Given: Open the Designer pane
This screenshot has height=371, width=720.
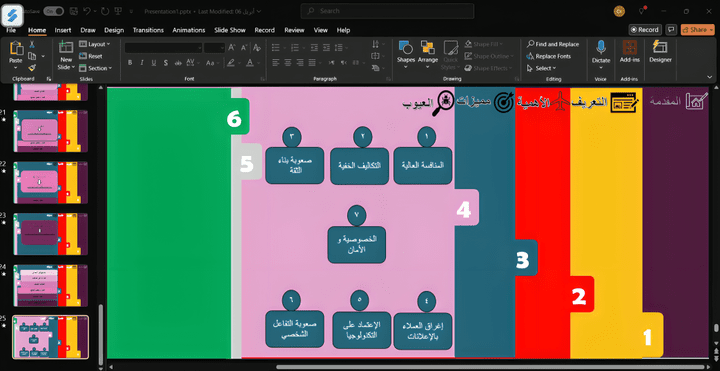Looking at the screenshot, I should tap(660, 51).
